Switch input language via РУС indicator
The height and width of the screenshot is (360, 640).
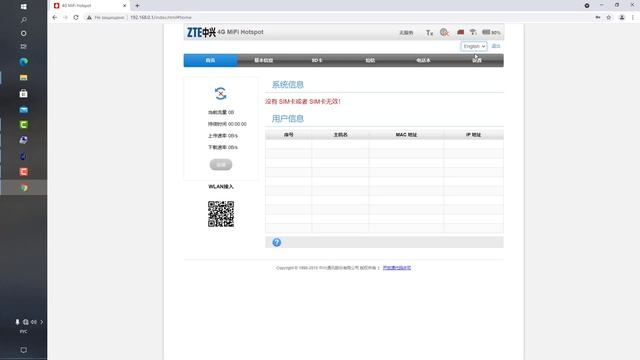coord(24,332)
